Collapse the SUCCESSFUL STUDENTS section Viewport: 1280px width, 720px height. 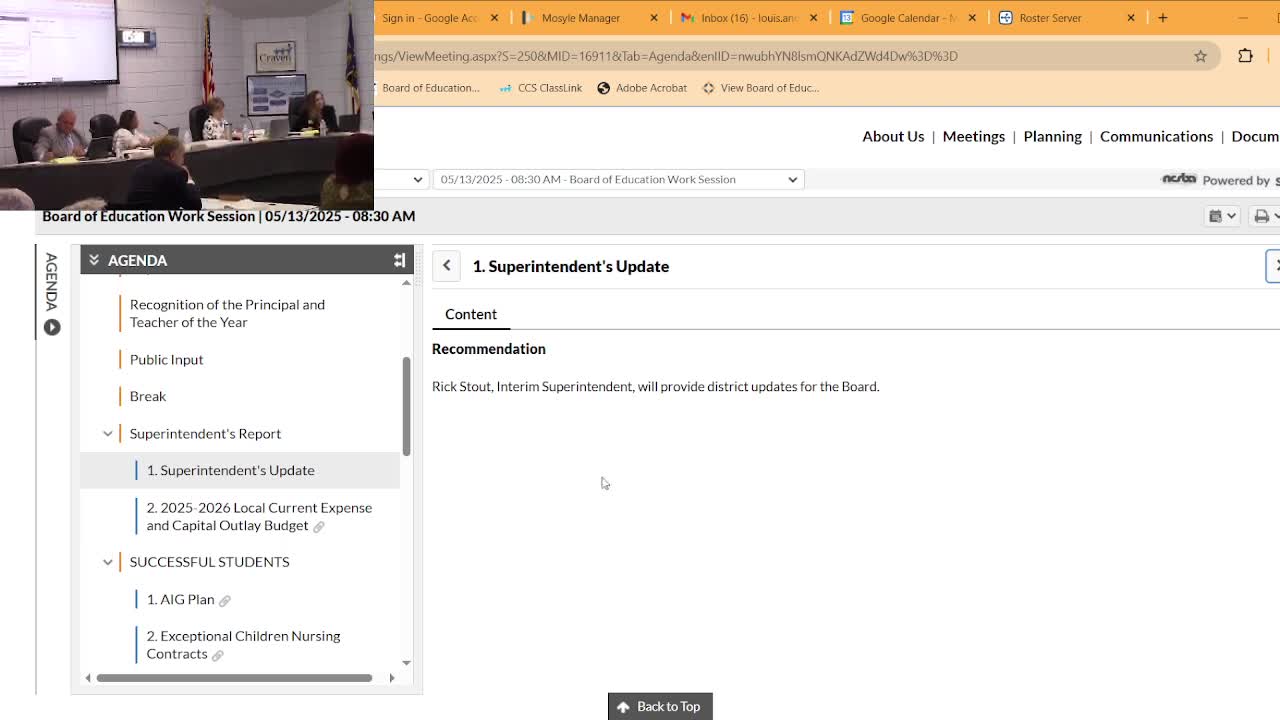pyautogui.click(x=108, y=562)
